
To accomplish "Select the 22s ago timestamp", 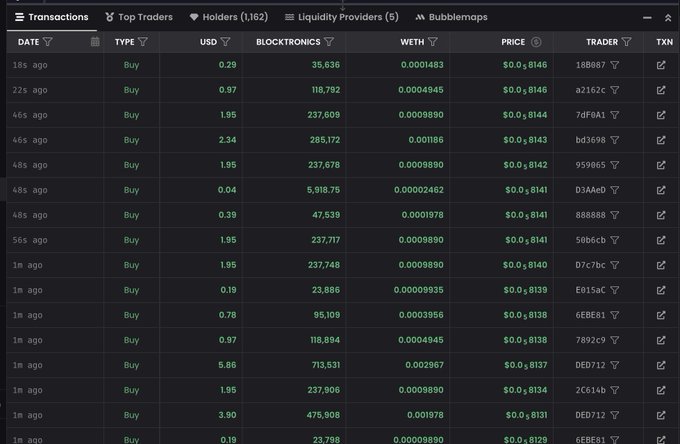I will pos(30,90).
